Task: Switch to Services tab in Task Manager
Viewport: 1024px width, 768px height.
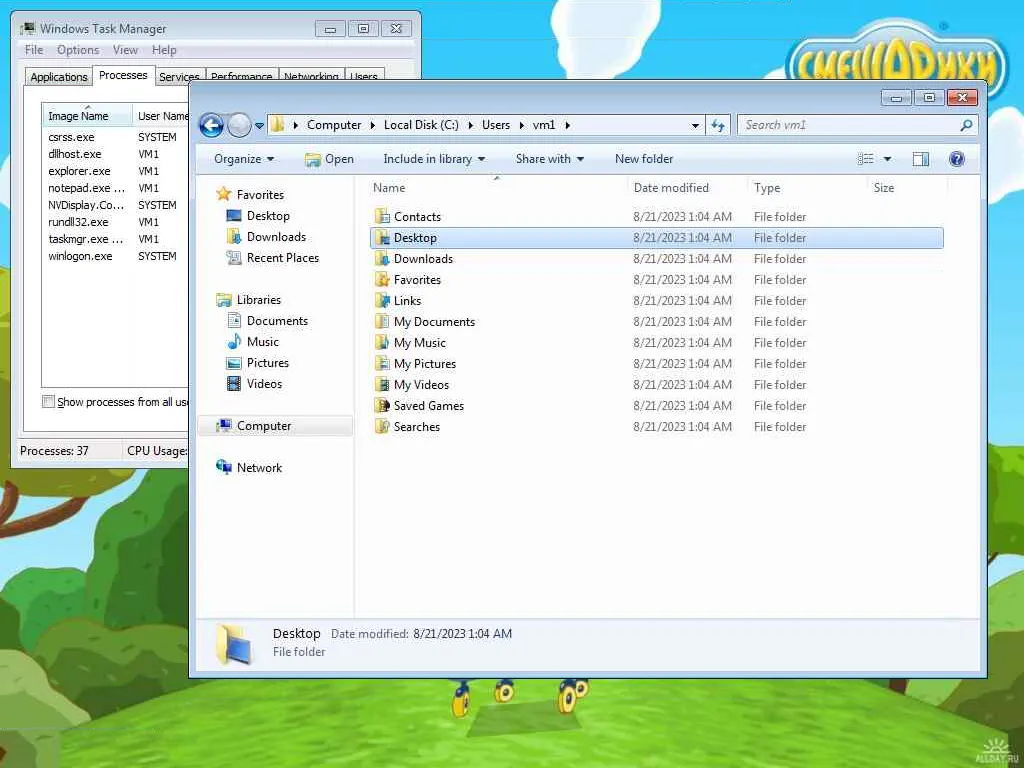Action: click(180, 76)
